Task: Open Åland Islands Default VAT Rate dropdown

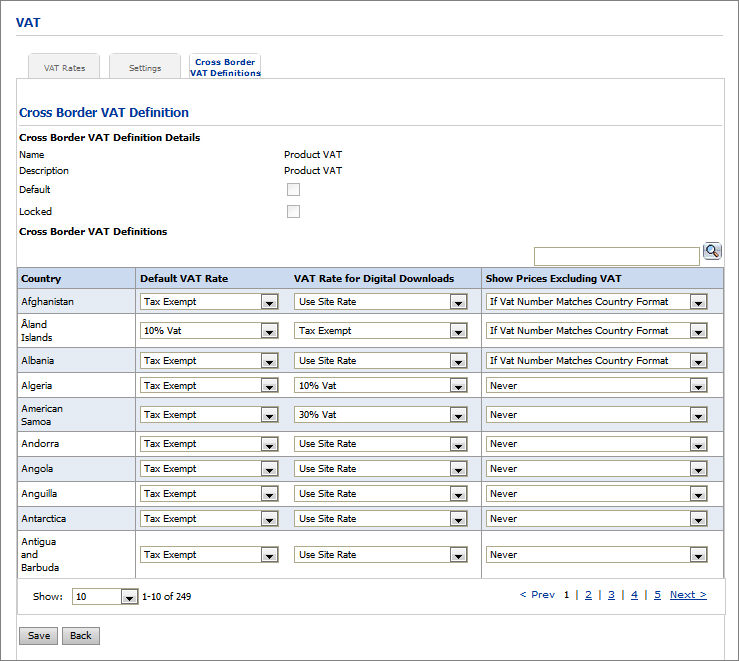Action: [209, 331]
